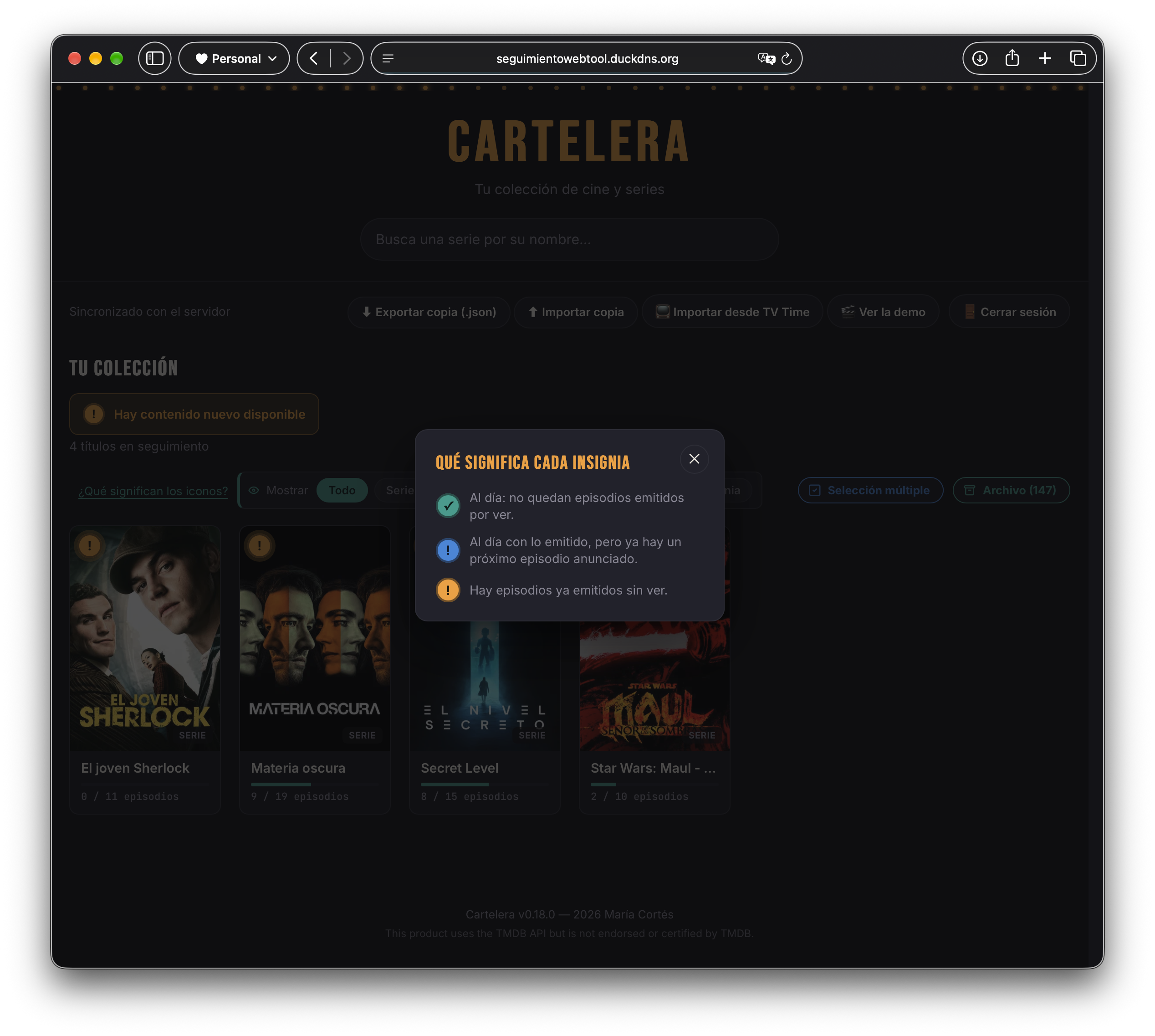Viewport: 1155px width, 1036px height.
Task: Enable Selección múltiple mode
Action: click(x=870, y=490)
